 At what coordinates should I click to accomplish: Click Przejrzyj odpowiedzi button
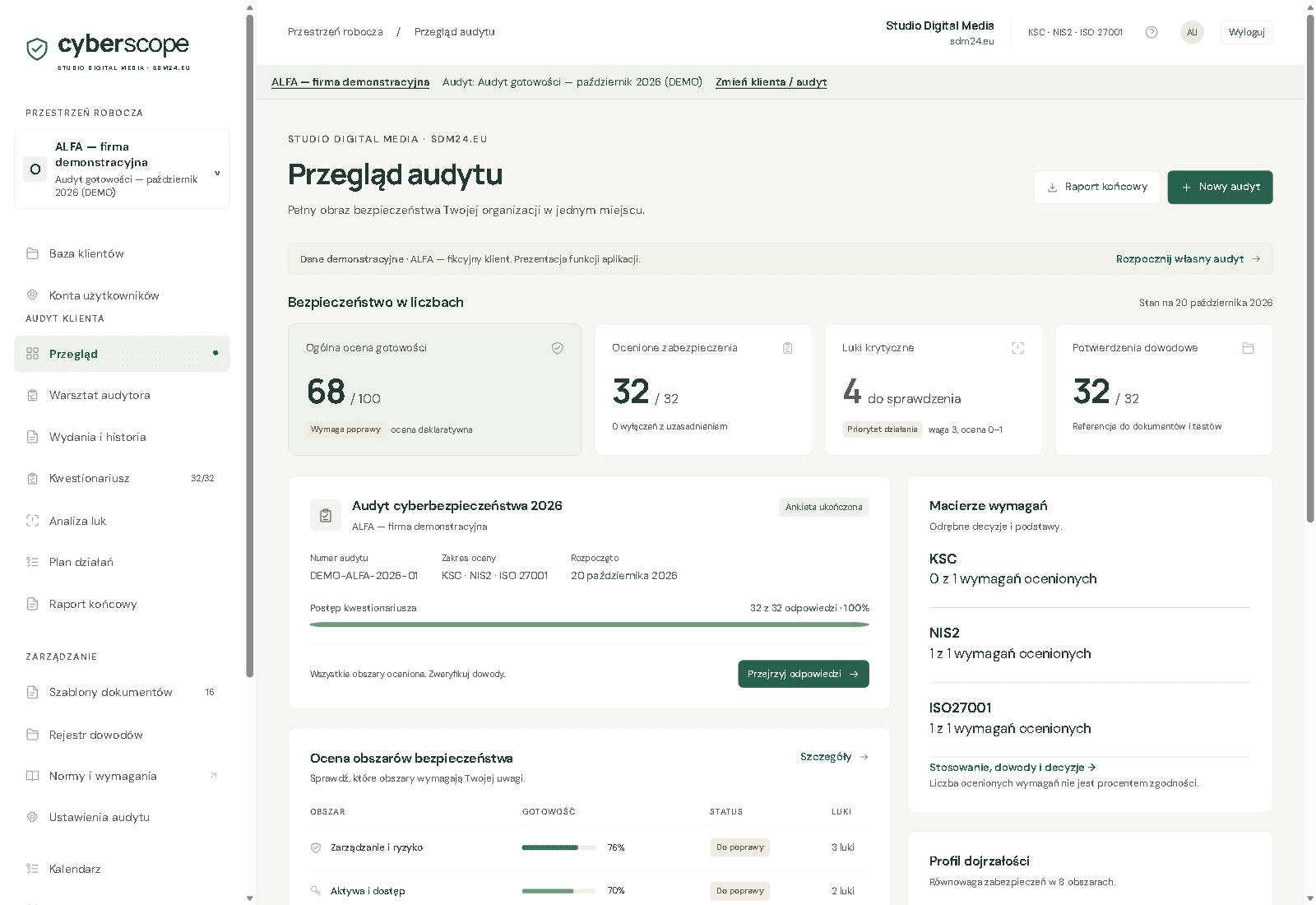click(x=804, y=674)
